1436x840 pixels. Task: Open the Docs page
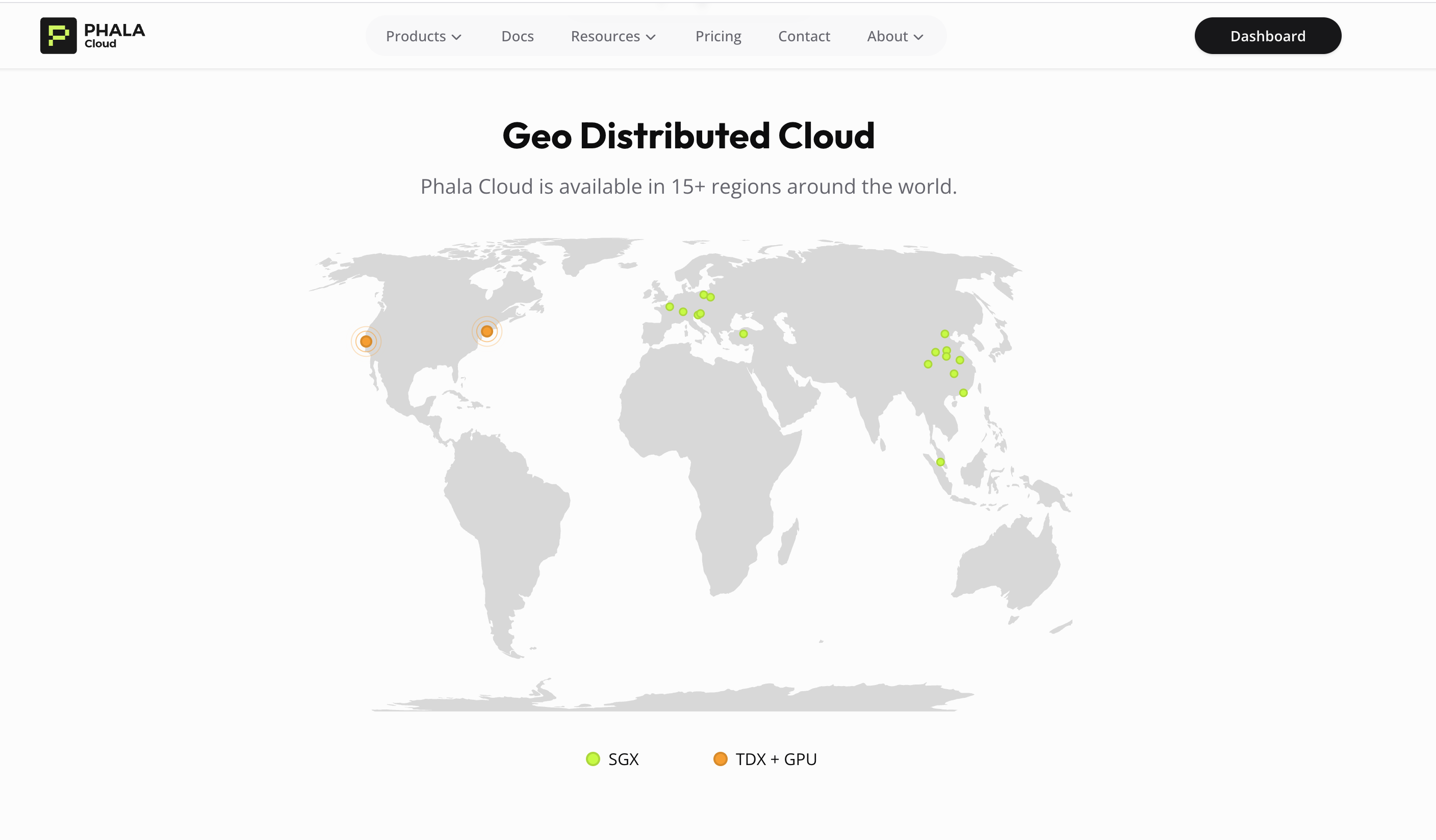point(518,37)
